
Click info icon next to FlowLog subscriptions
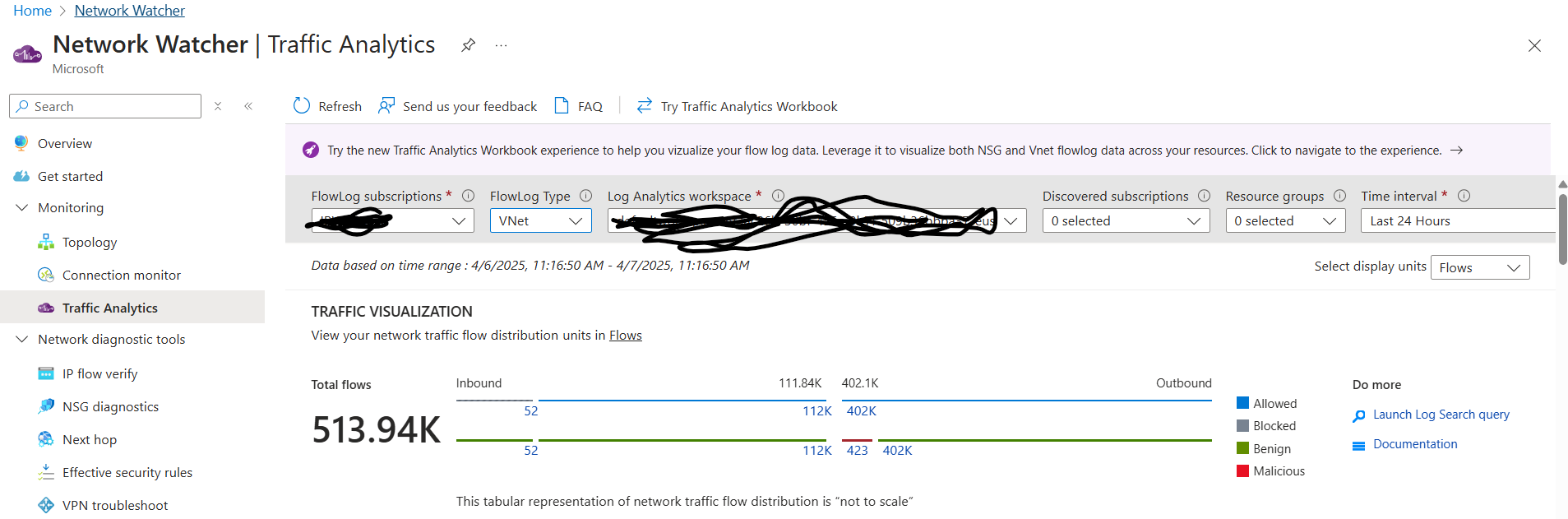point(469,196)
